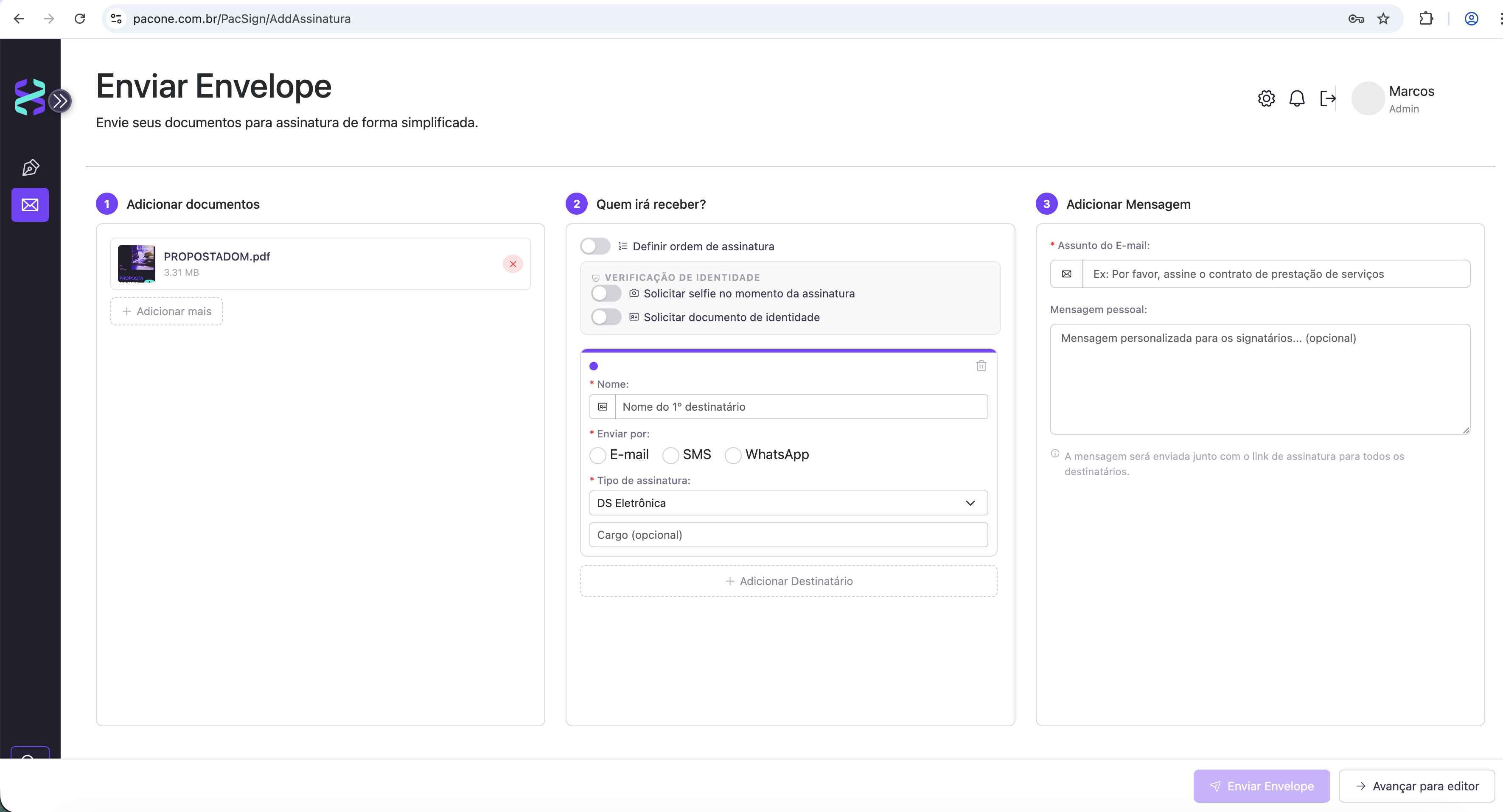Click the Mensagem pessoal text area
Screen dimensions: 1503x812
pos(1260,379)
